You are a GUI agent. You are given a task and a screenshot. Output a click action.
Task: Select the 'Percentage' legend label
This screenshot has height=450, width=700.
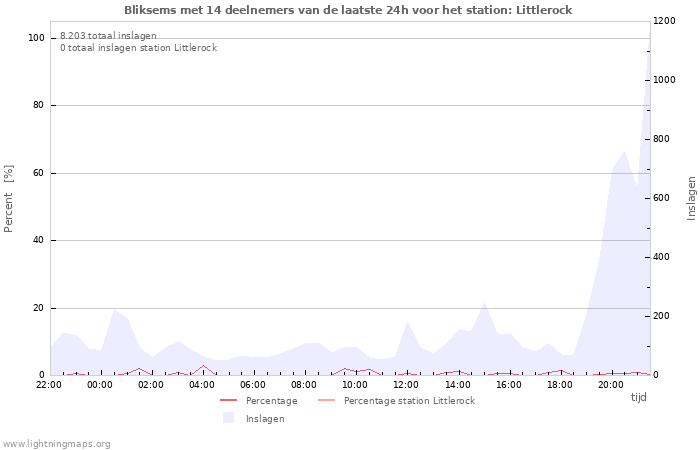click(271, 401)
